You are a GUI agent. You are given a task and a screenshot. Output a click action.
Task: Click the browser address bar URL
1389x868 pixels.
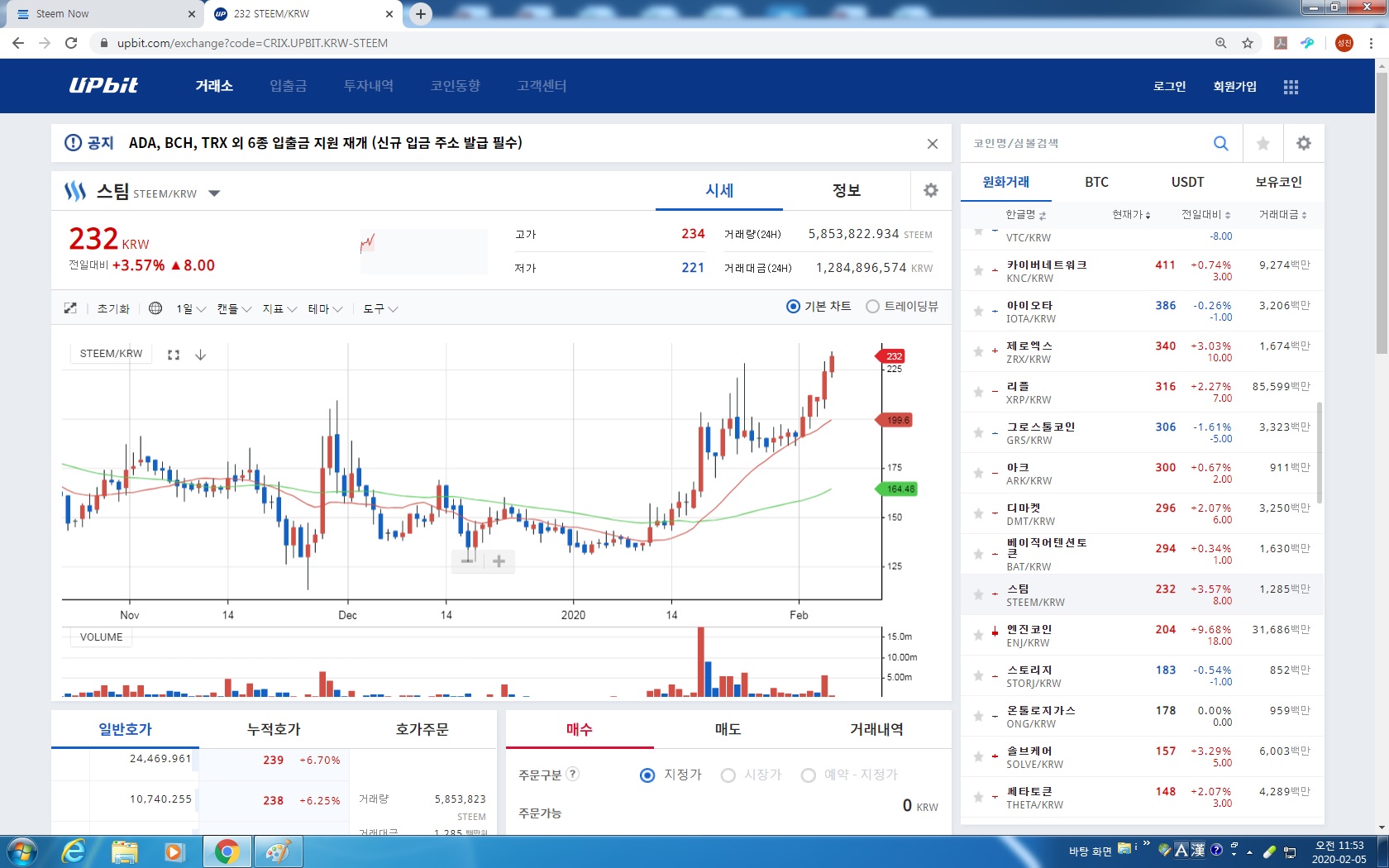tap(252, 43)
